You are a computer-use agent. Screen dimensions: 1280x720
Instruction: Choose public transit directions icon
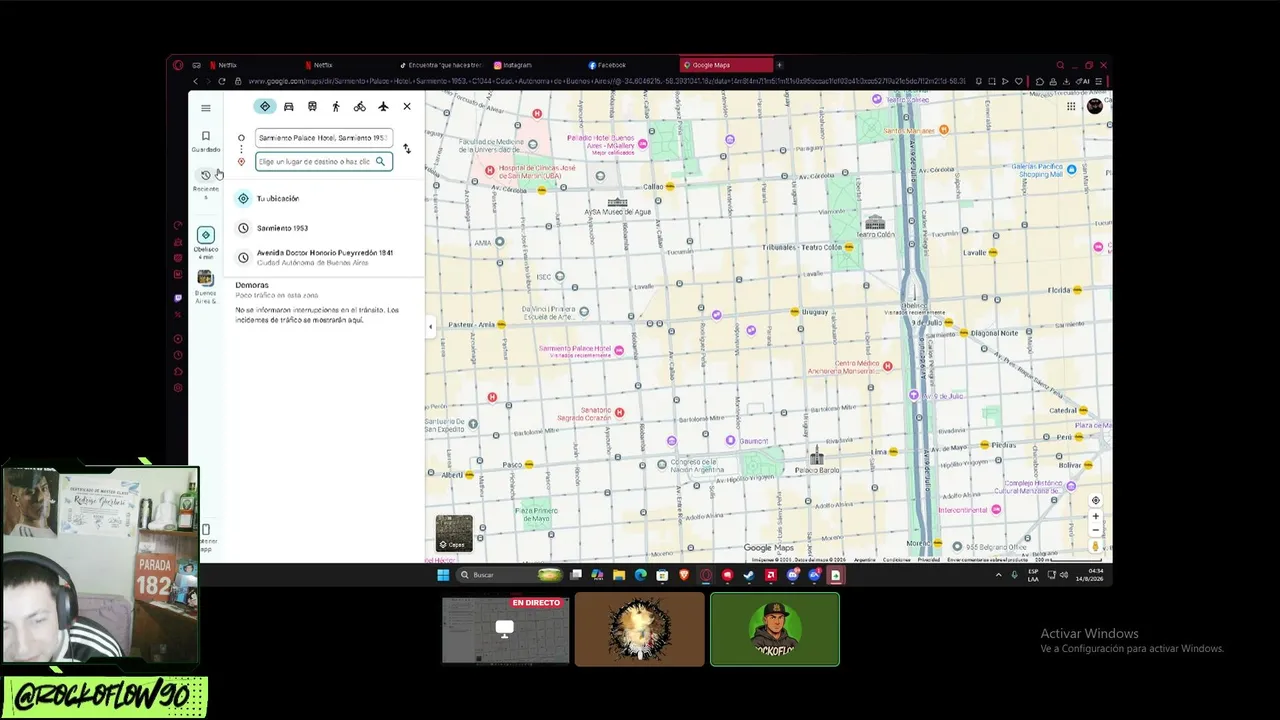click(312, 107)
